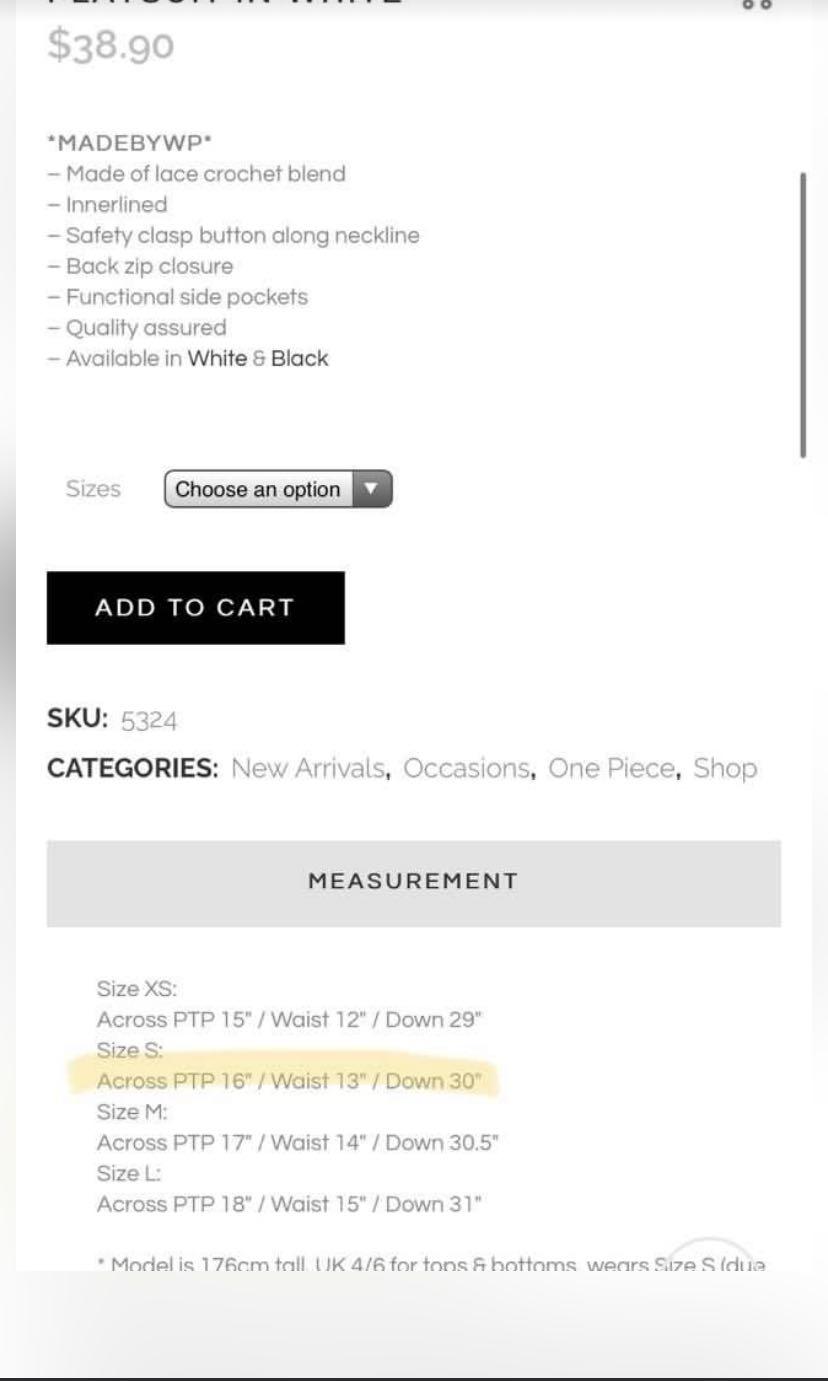This screenshot has height=1381, width=828.
Task: Select the MEASUREMENT tab
Action: [x=413, y=882]
